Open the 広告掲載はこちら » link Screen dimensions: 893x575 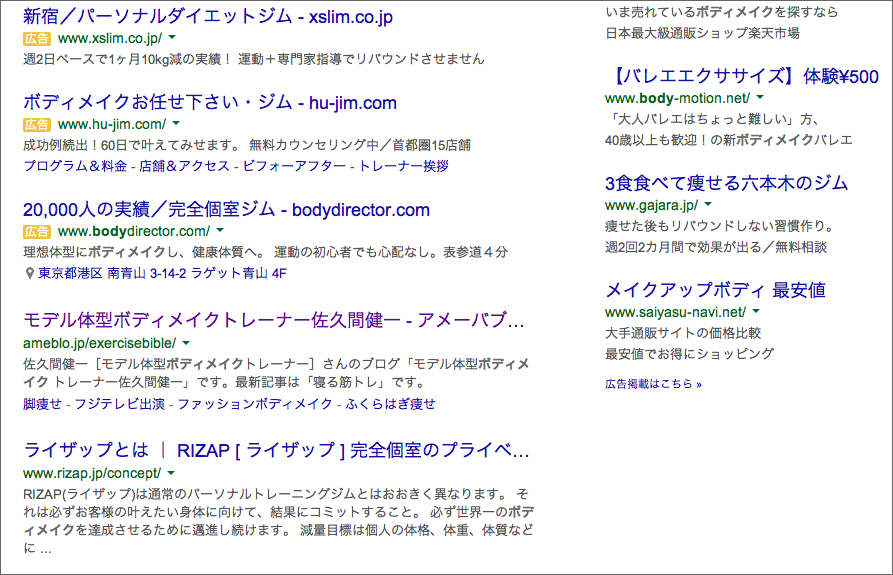pyautogui.click(x=653, y=384)
